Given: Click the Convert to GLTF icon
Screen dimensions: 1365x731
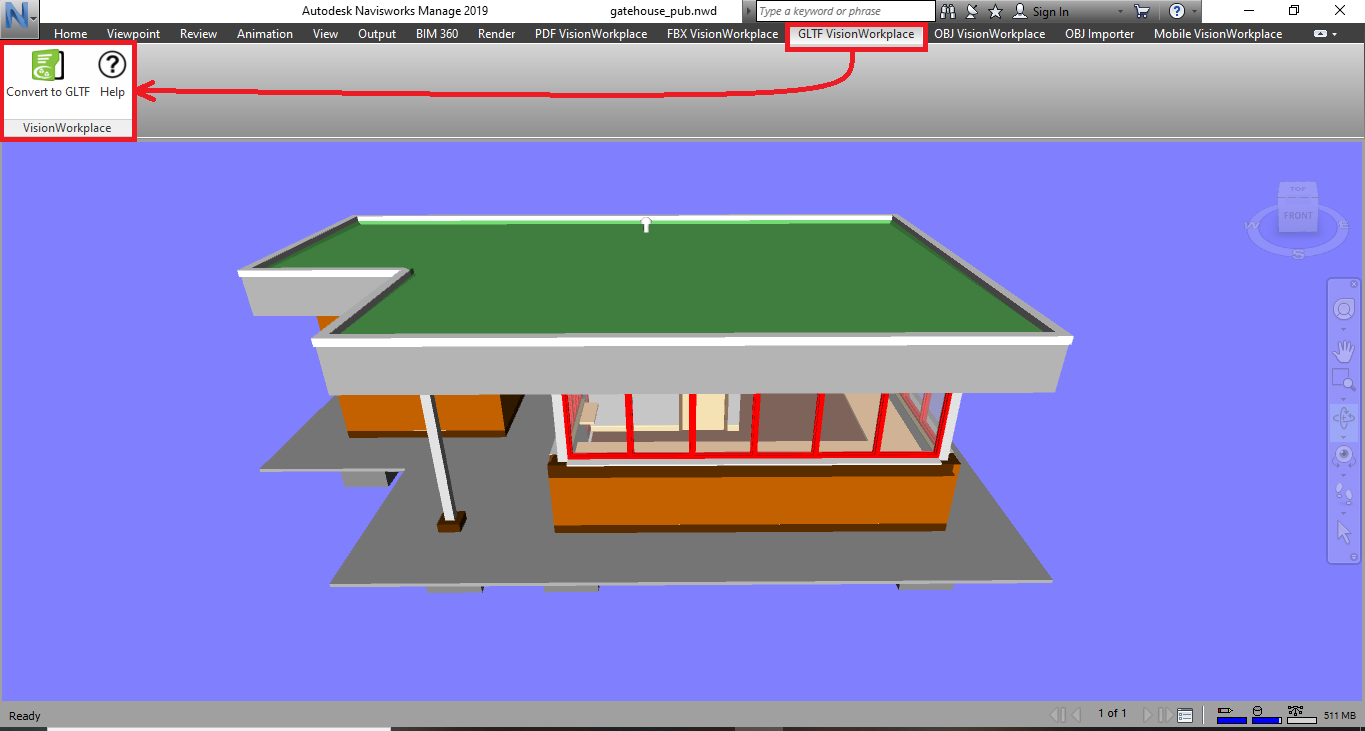Looking at the screenshot, I should point(48,66).
